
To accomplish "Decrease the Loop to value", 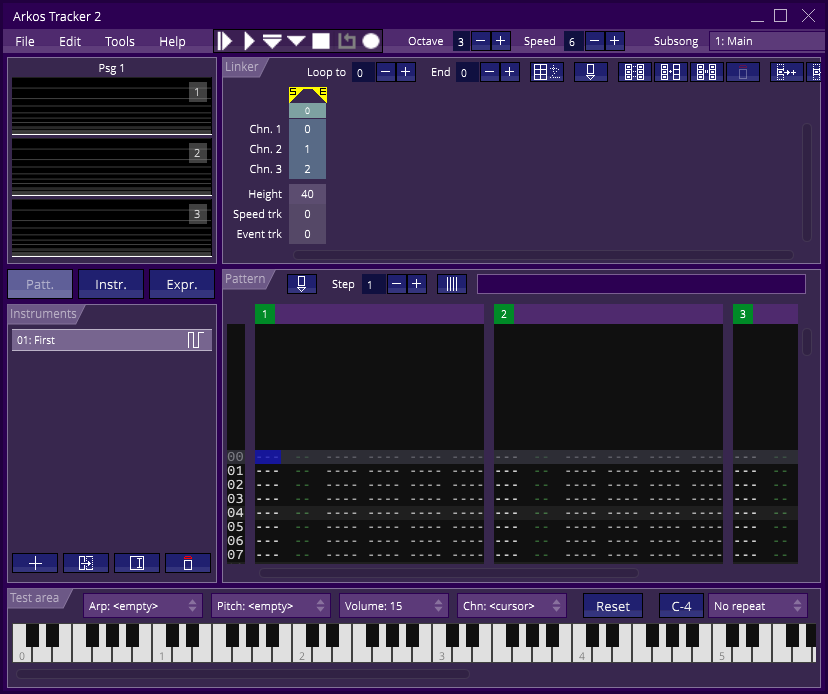I will pos(385,72).
